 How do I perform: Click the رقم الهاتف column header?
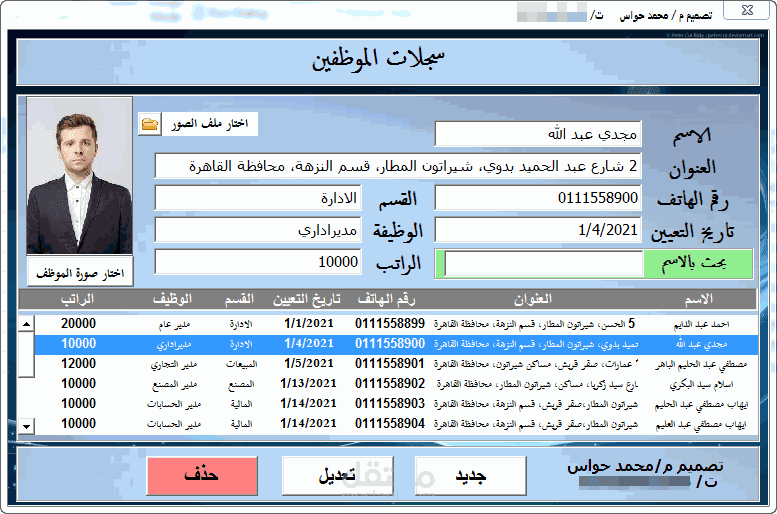pyautogui.click(x=387, y=299)
